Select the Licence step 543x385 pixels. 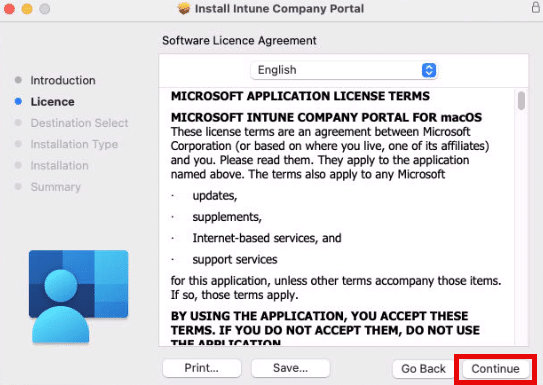click(x=52, y=102)
